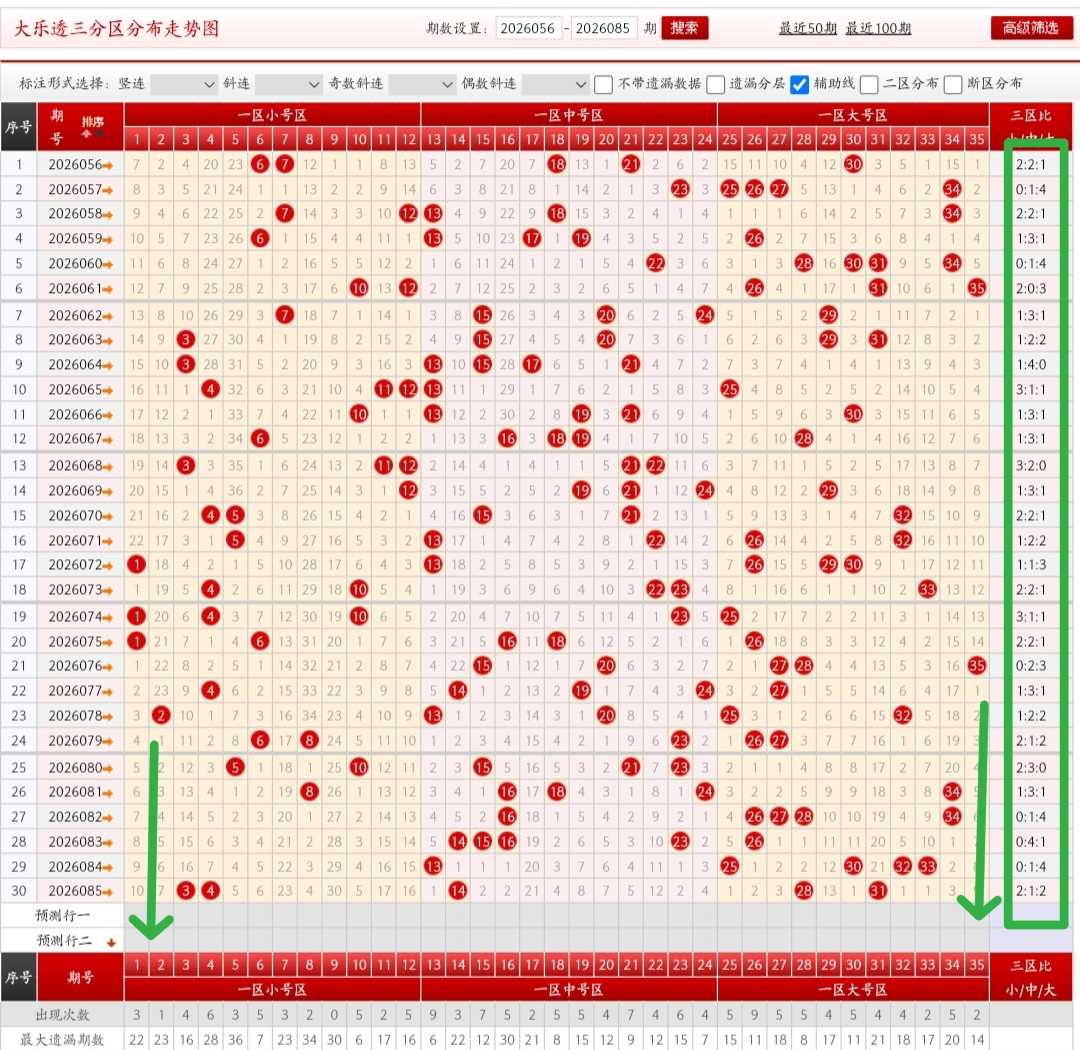1080x1050 pixels.
Task: Click the orange arrow beside period 2026085
Action: [x=108, y=892]
